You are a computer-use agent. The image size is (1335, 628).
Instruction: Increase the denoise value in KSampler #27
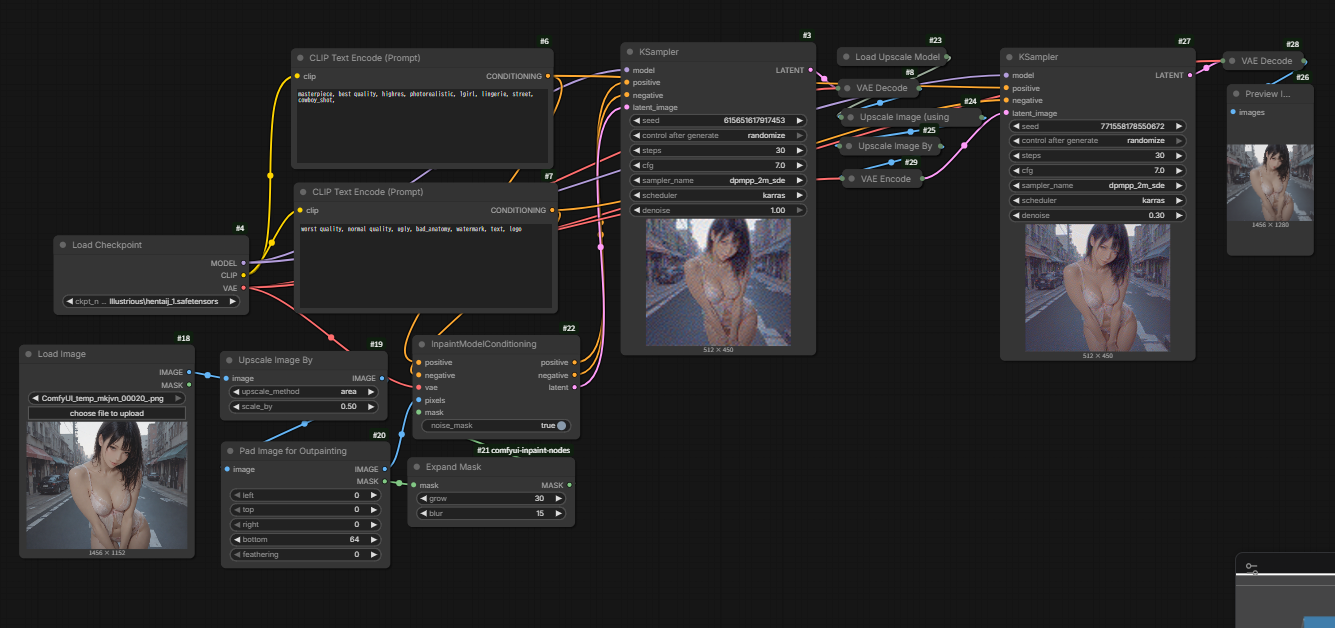(x=1180, y=215)
